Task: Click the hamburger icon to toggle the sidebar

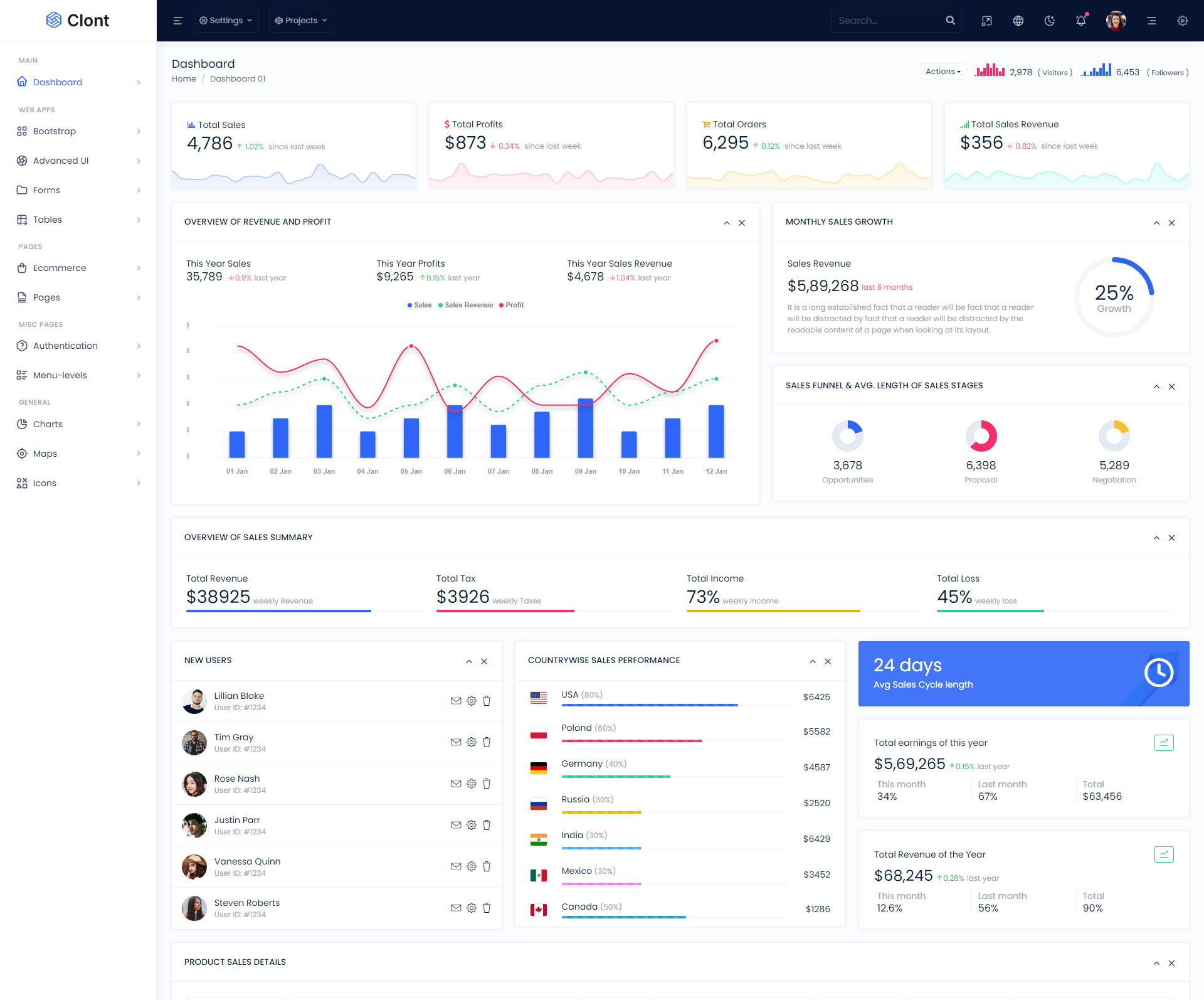Action: click(x=177, y=21)
